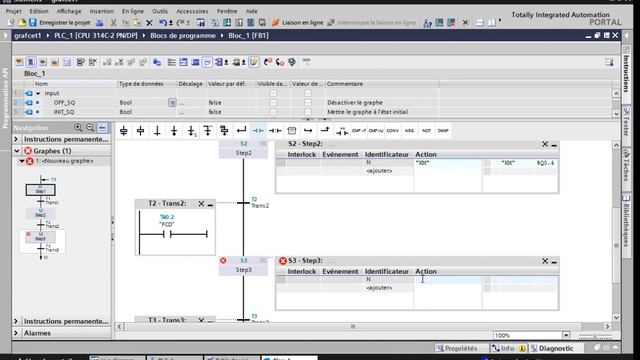
Task: Minimize the S2 - Step2 action panel
Action: coord(554,144)
